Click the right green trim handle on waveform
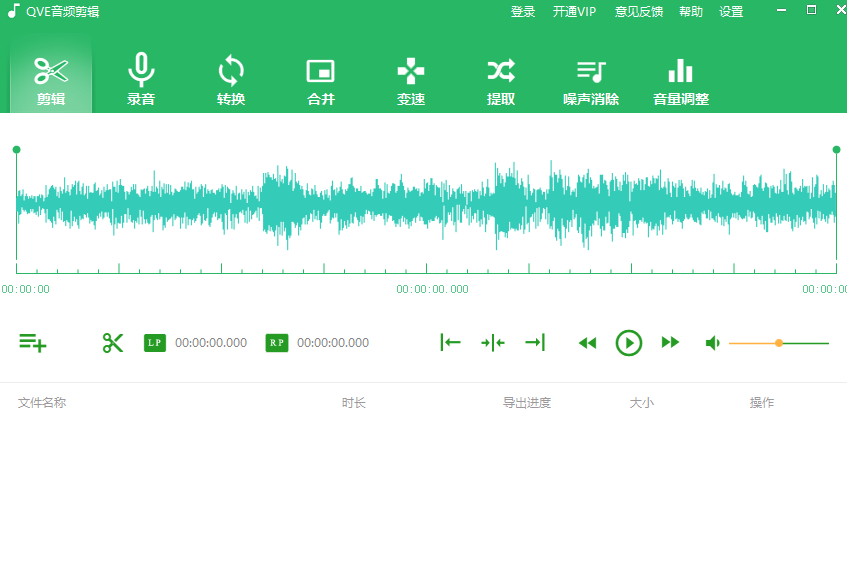This screenshot has width=847, height=573. (836, 150)
